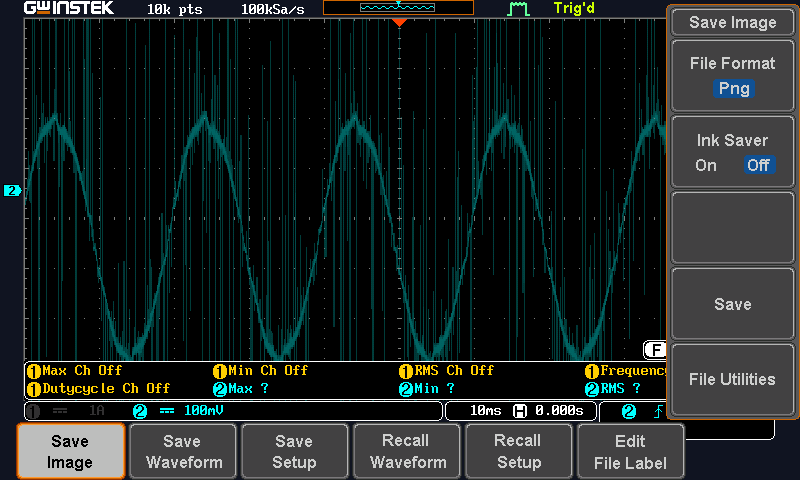800x480 pixels.
Task: Click the channel 2 indicator in status bar
Action: [140, 411]
